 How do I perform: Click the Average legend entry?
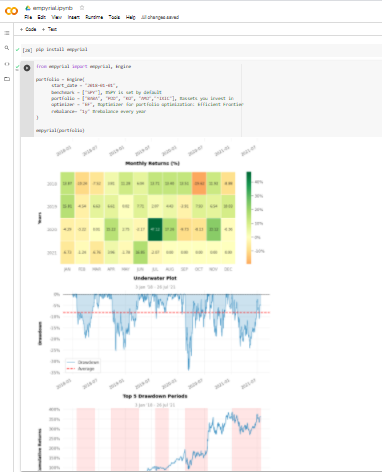coord(81,369)
